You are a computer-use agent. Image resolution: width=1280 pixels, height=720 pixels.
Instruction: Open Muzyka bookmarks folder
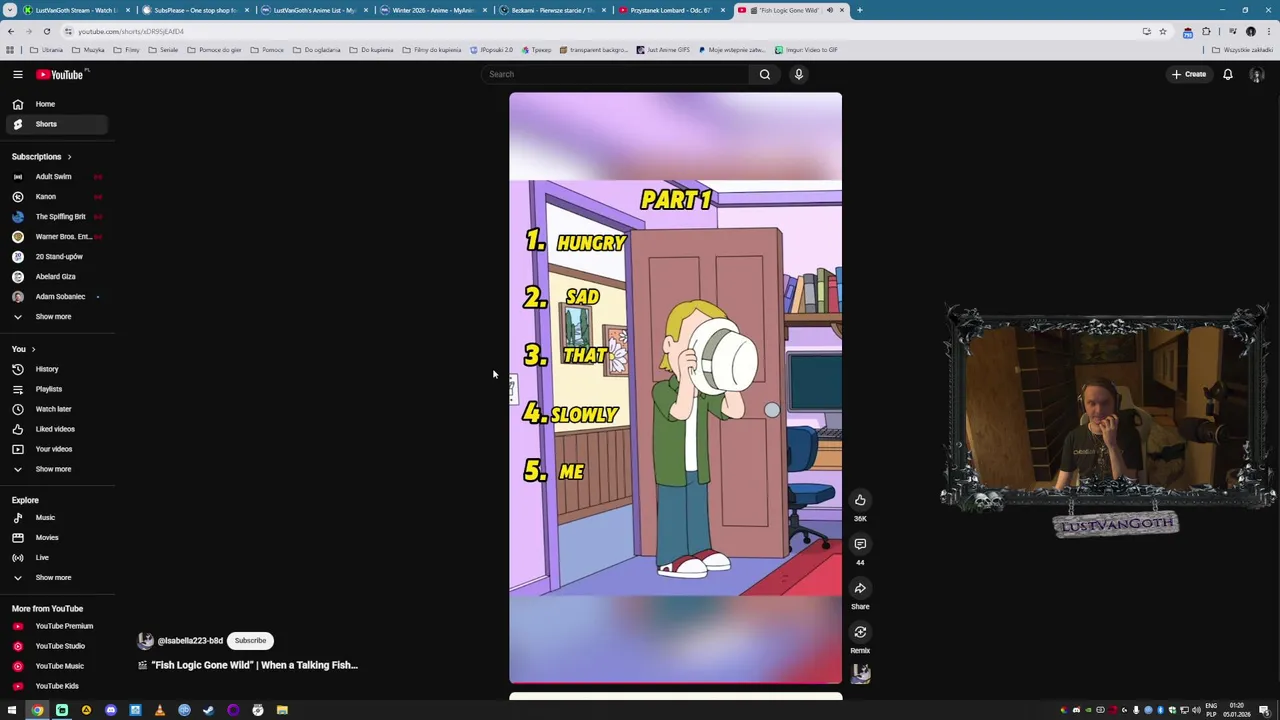pos(88,50)
